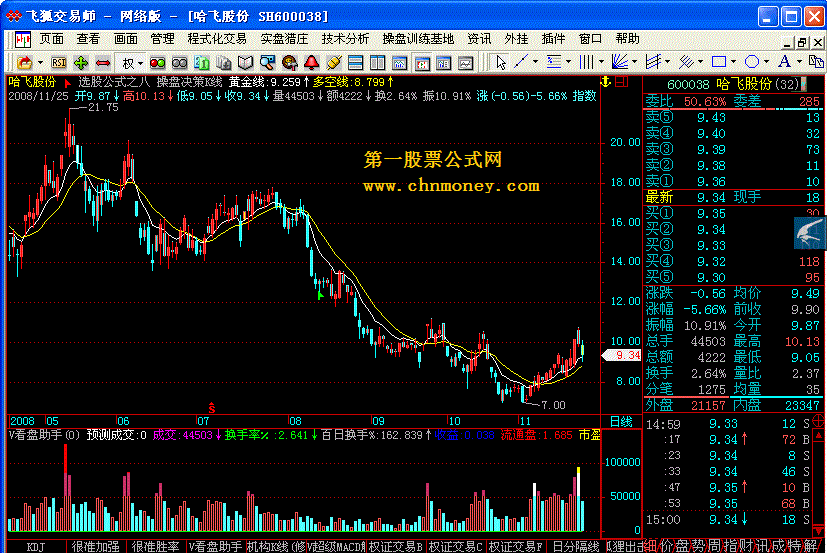Click the 哈飞股份 stock name in side panel
Viewport: 827px width, 553px height.
[744, 84]
